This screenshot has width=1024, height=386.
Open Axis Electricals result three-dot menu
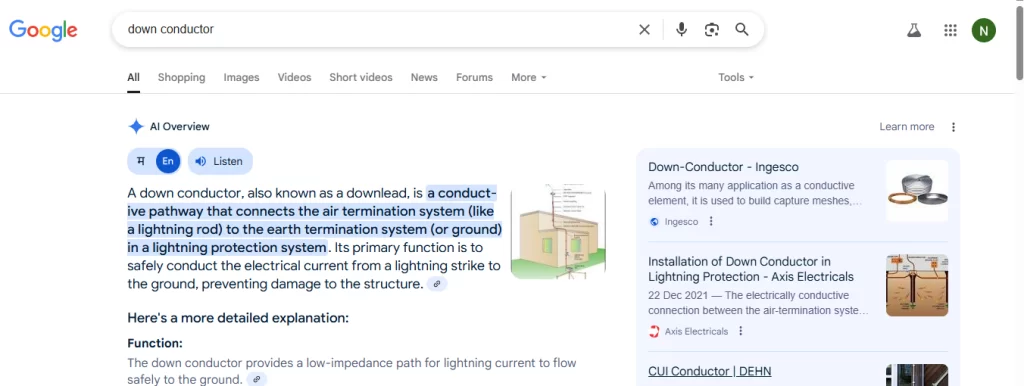pos(741,331)
